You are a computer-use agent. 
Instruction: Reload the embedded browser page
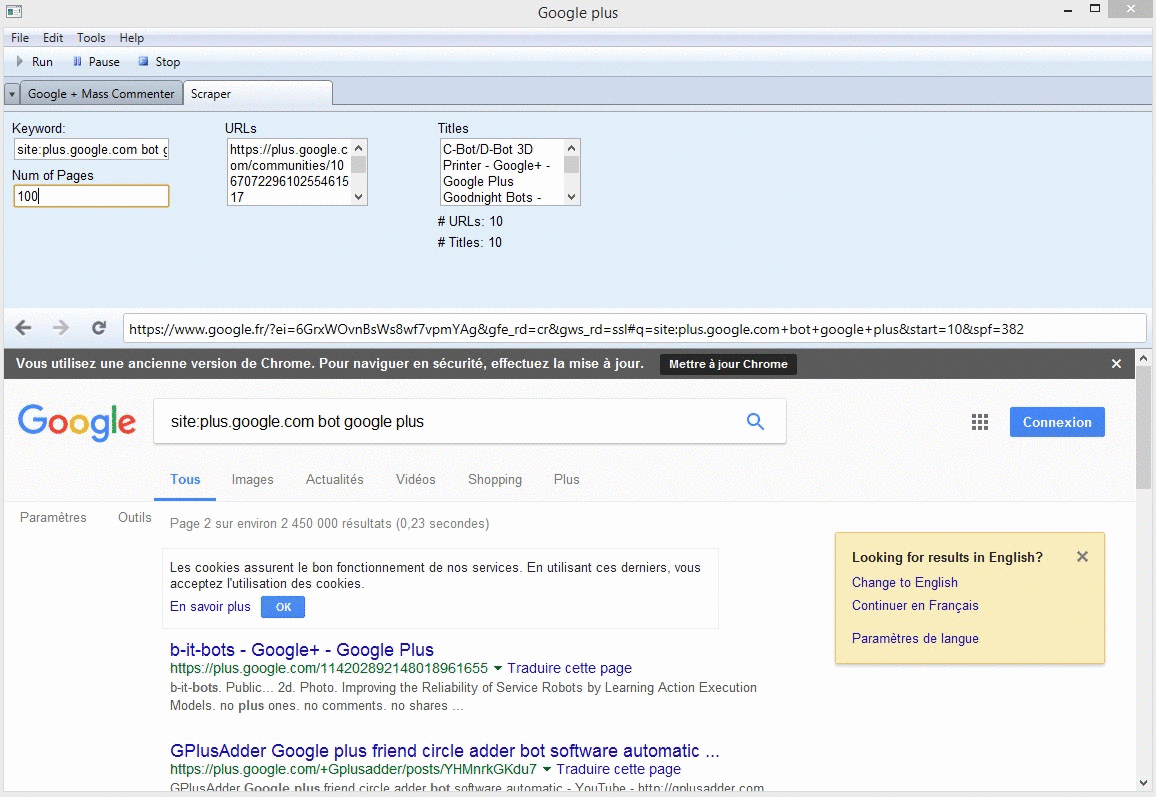pos(99,328)
